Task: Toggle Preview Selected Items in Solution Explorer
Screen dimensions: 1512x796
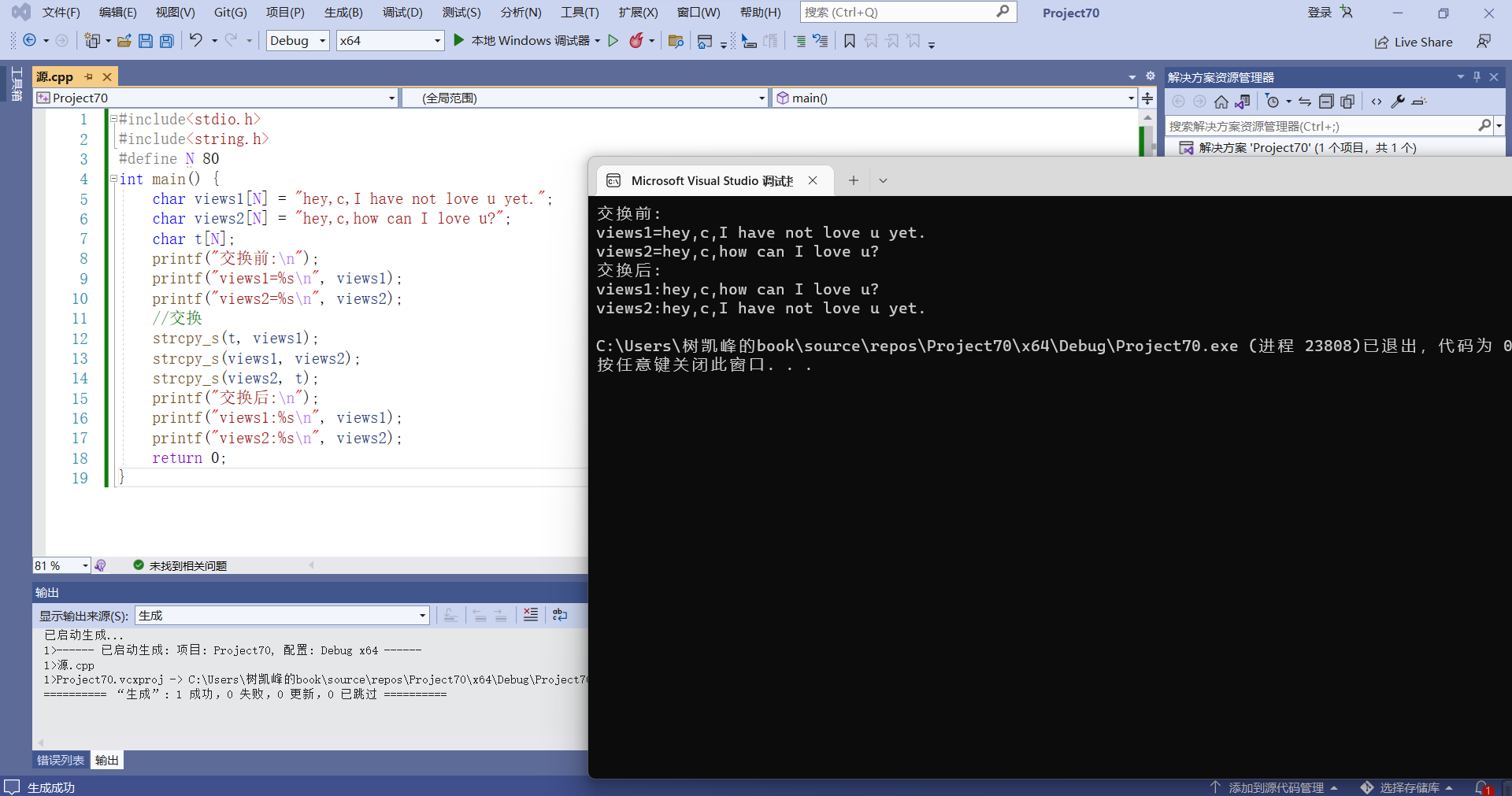Action: click(1419, 102)
